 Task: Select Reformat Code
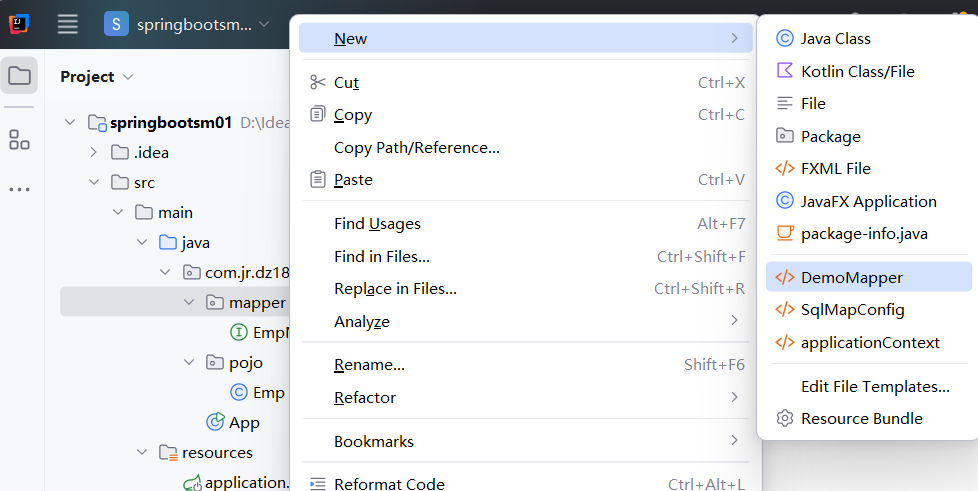click(x=526, y=484)
